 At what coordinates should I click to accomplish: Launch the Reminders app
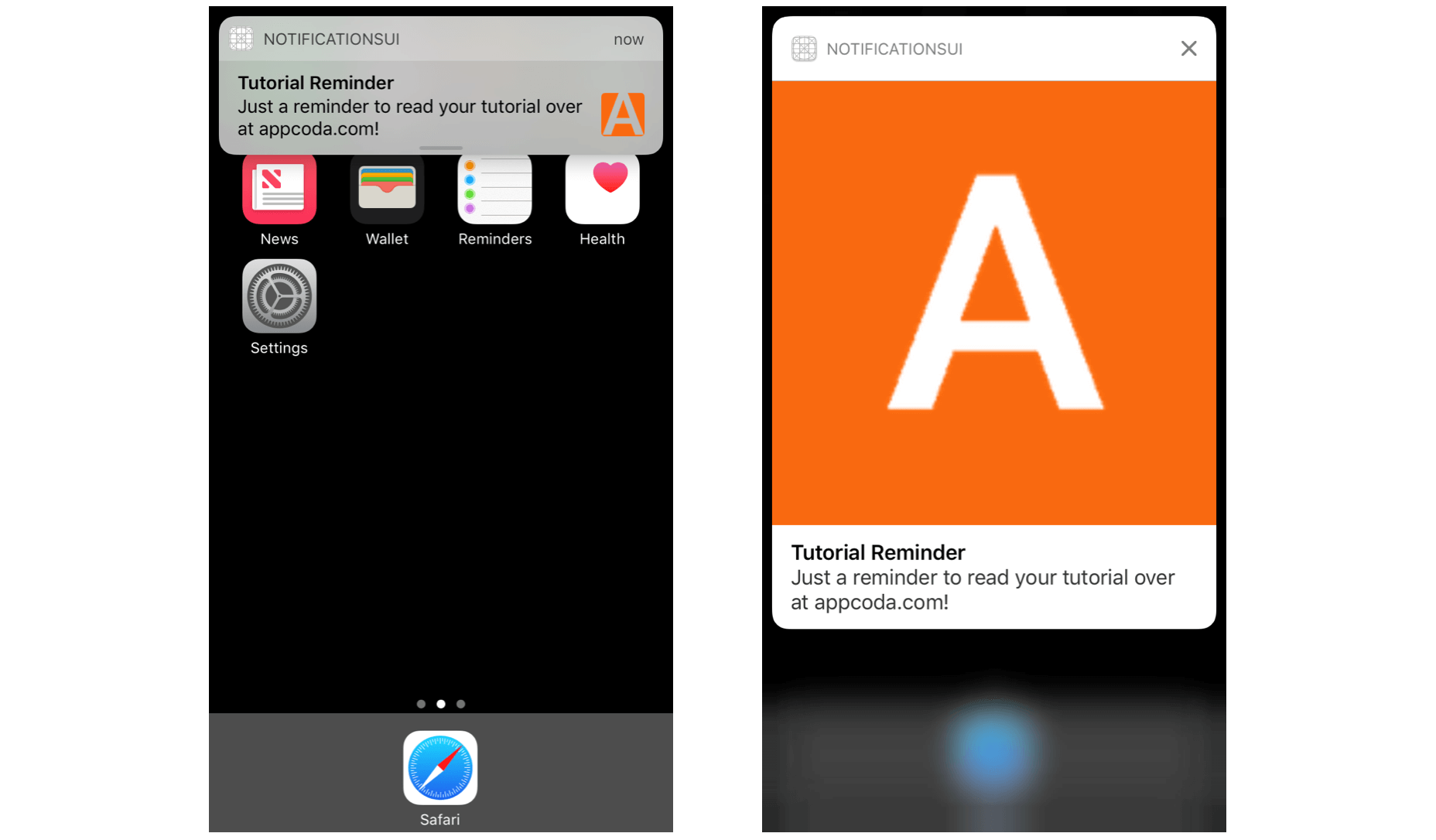click(494, 188)
